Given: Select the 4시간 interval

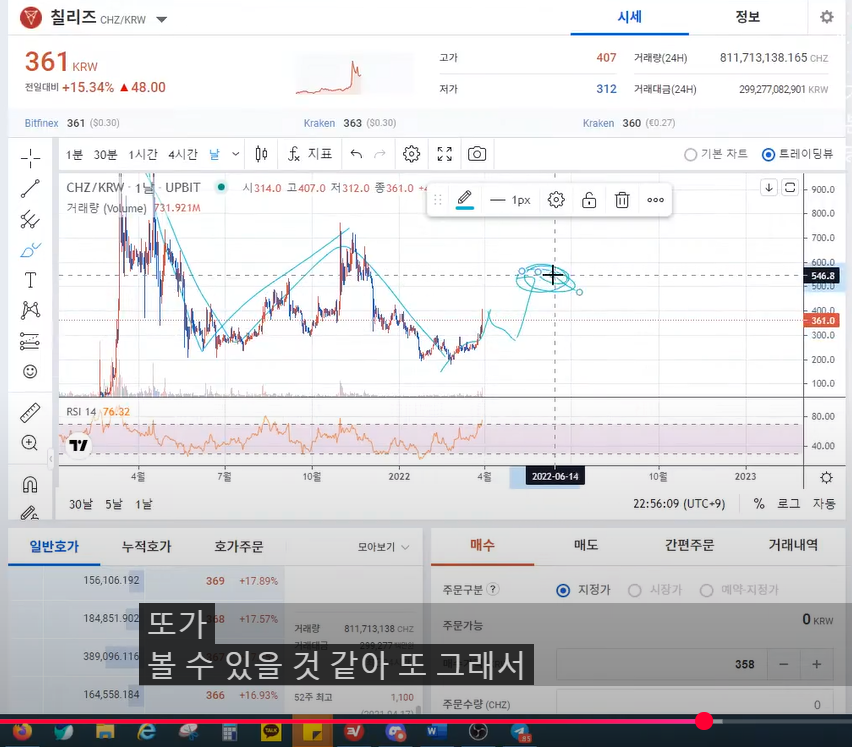Looking at the screenshot, I should pos(183,155).
